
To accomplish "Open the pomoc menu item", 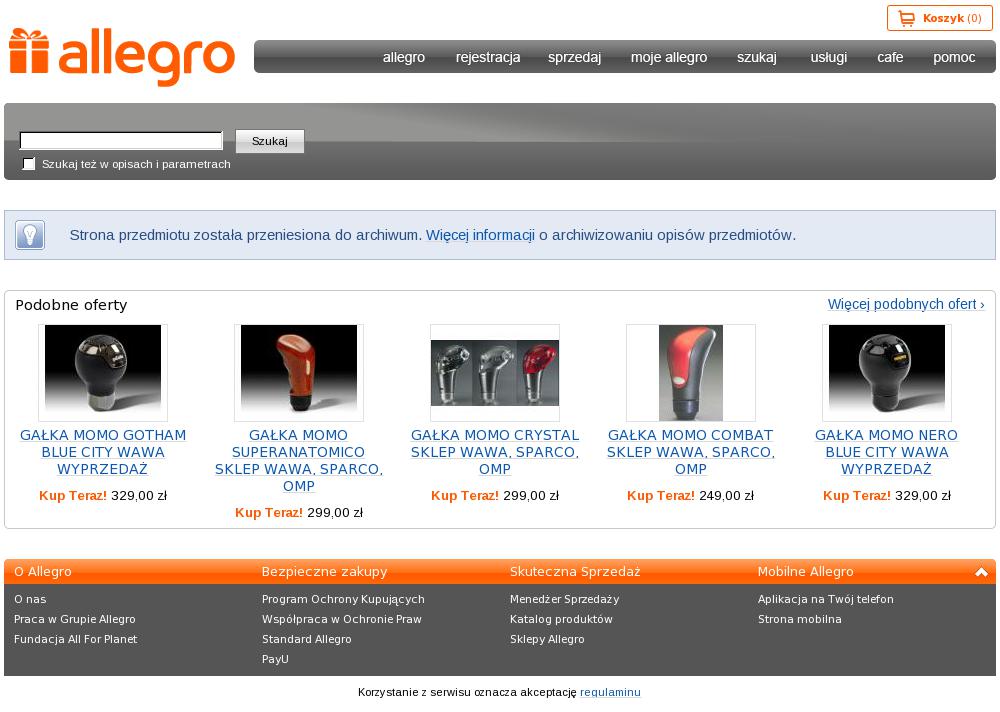I will tap(954, 57).
